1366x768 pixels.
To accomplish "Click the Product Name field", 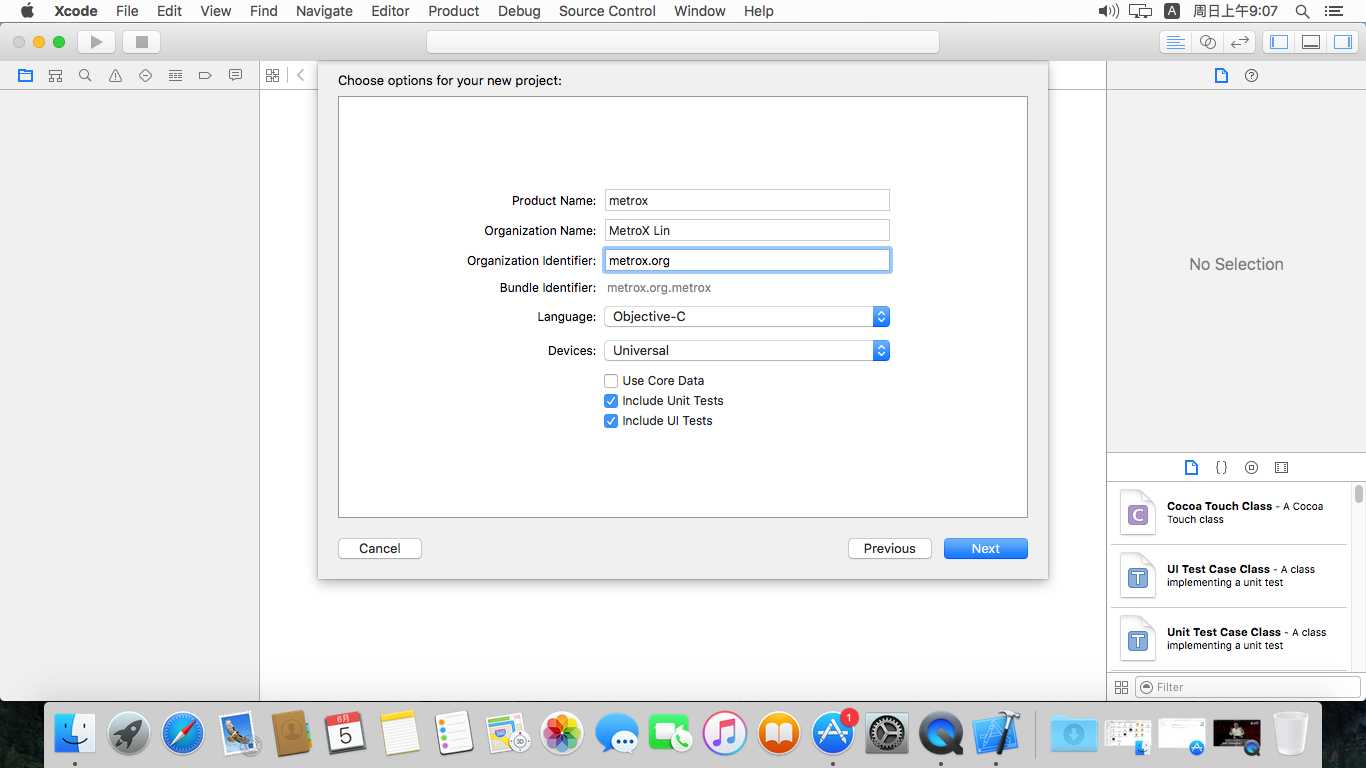I will pyautogui.click(x=747, y=200).
